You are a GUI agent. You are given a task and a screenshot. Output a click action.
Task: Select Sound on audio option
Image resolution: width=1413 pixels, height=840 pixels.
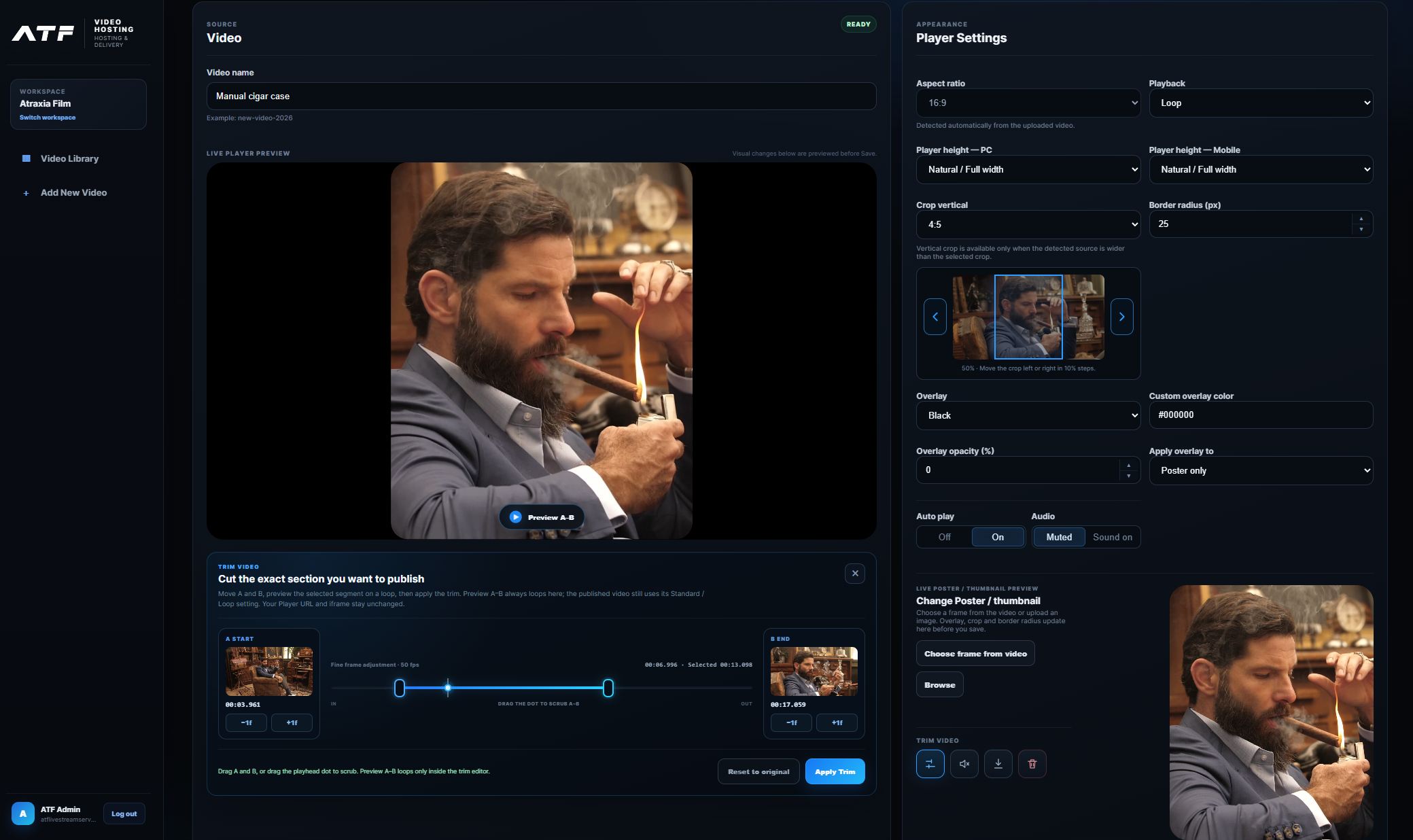pyautogui.click(x=1113, y=537)
